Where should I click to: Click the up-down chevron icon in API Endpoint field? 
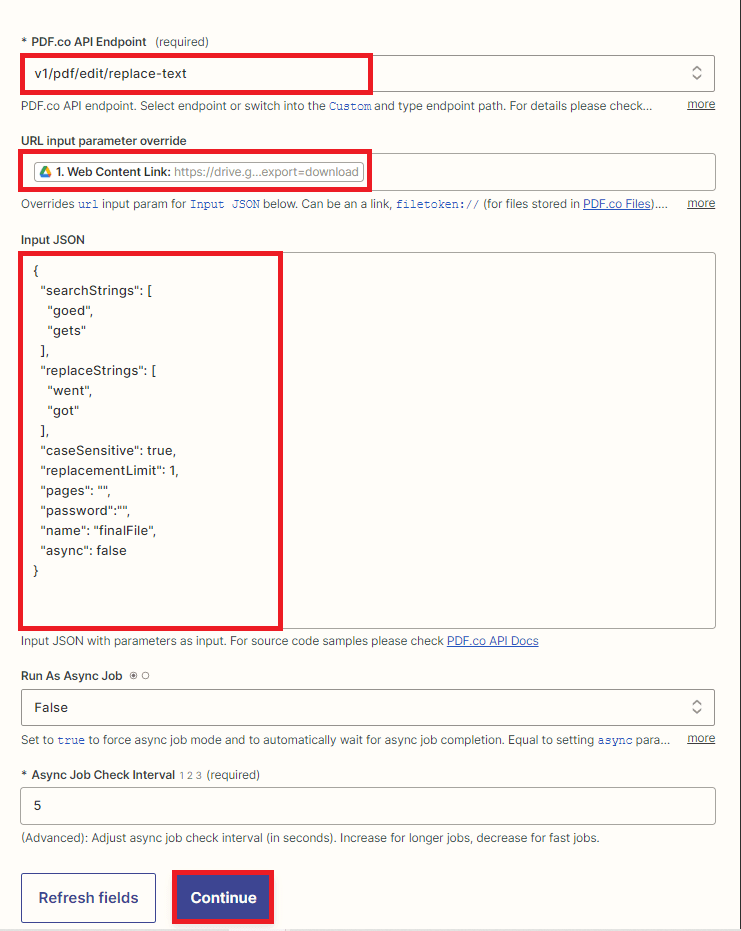[697, 73]
